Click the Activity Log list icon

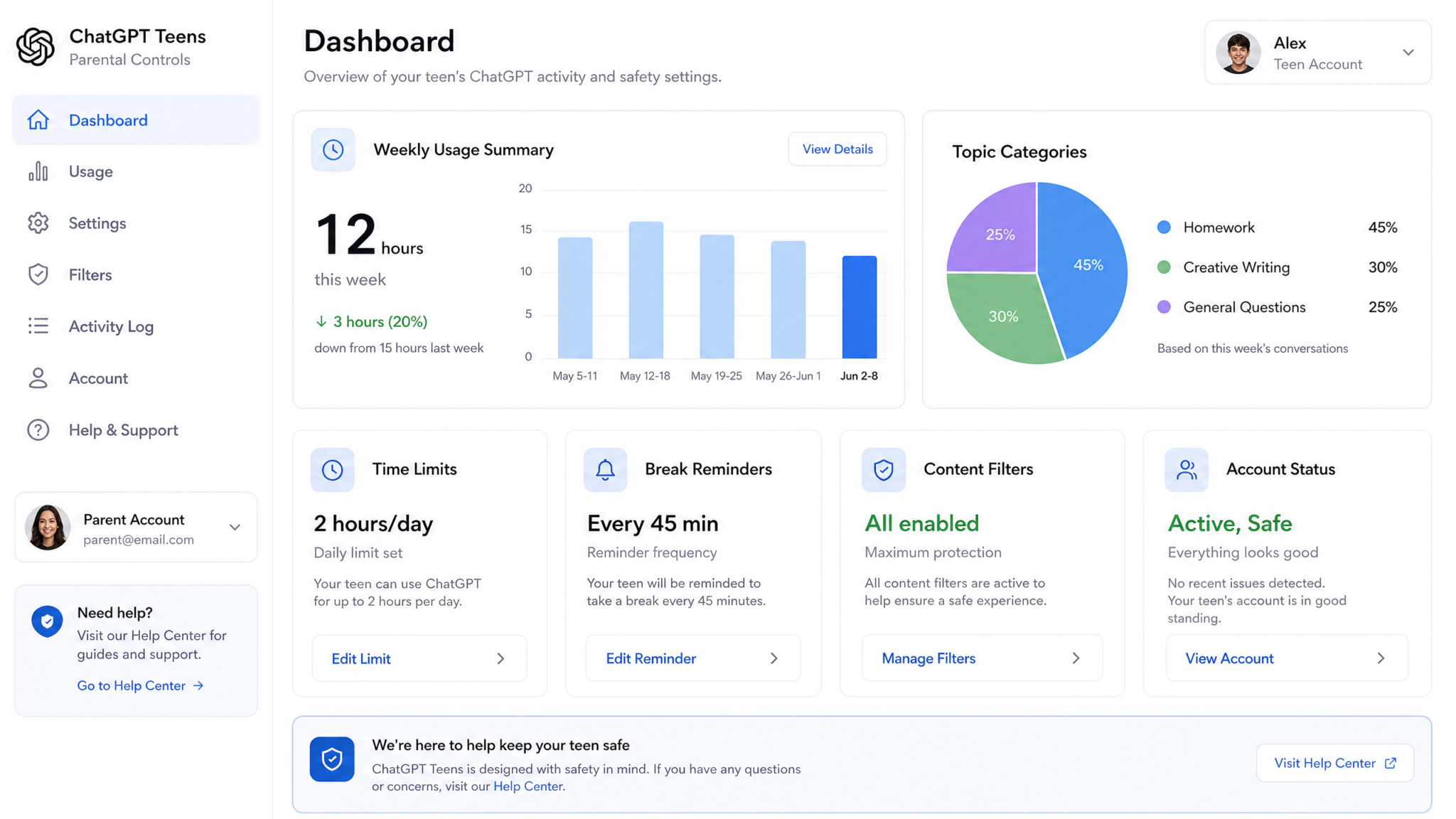pyautogui.click(x=38, y=326)
